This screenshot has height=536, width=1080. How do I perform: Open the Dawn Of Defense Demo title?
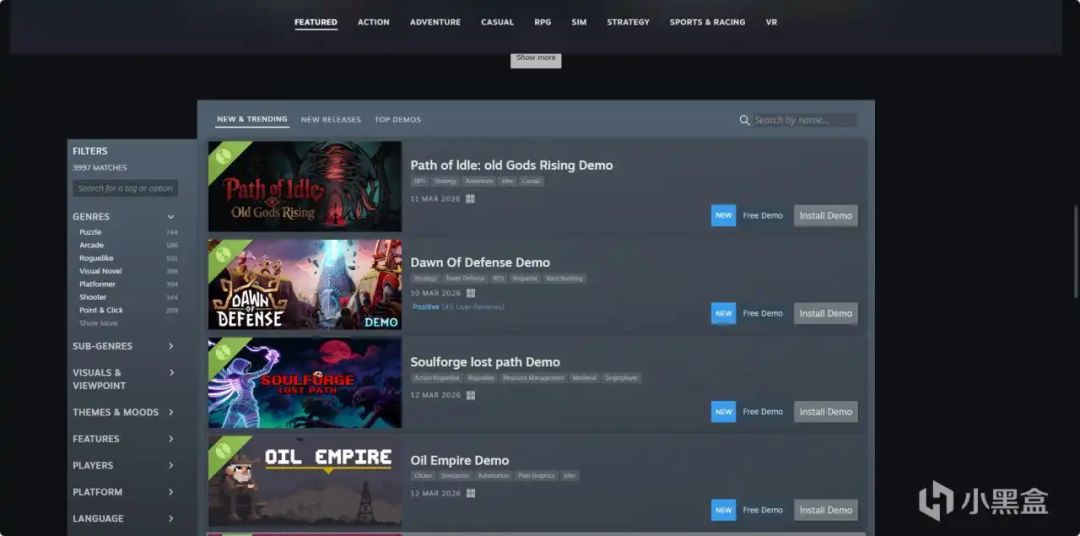point(480,262)
